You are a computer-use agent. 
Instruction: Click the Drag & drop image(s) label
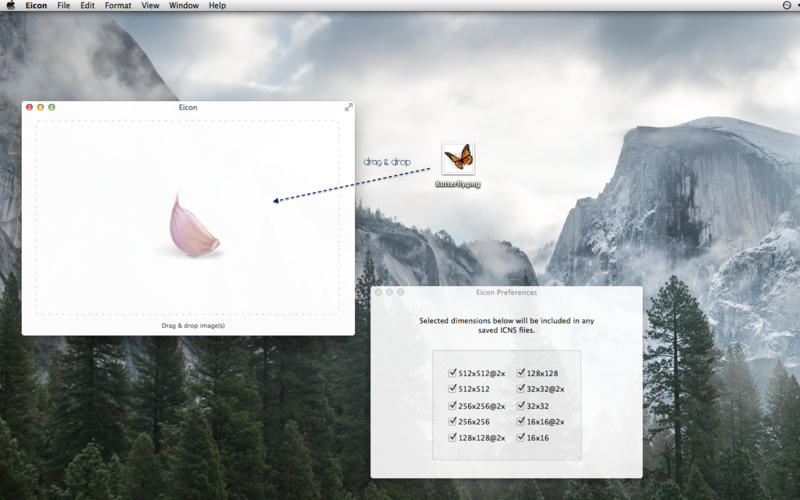193,325
